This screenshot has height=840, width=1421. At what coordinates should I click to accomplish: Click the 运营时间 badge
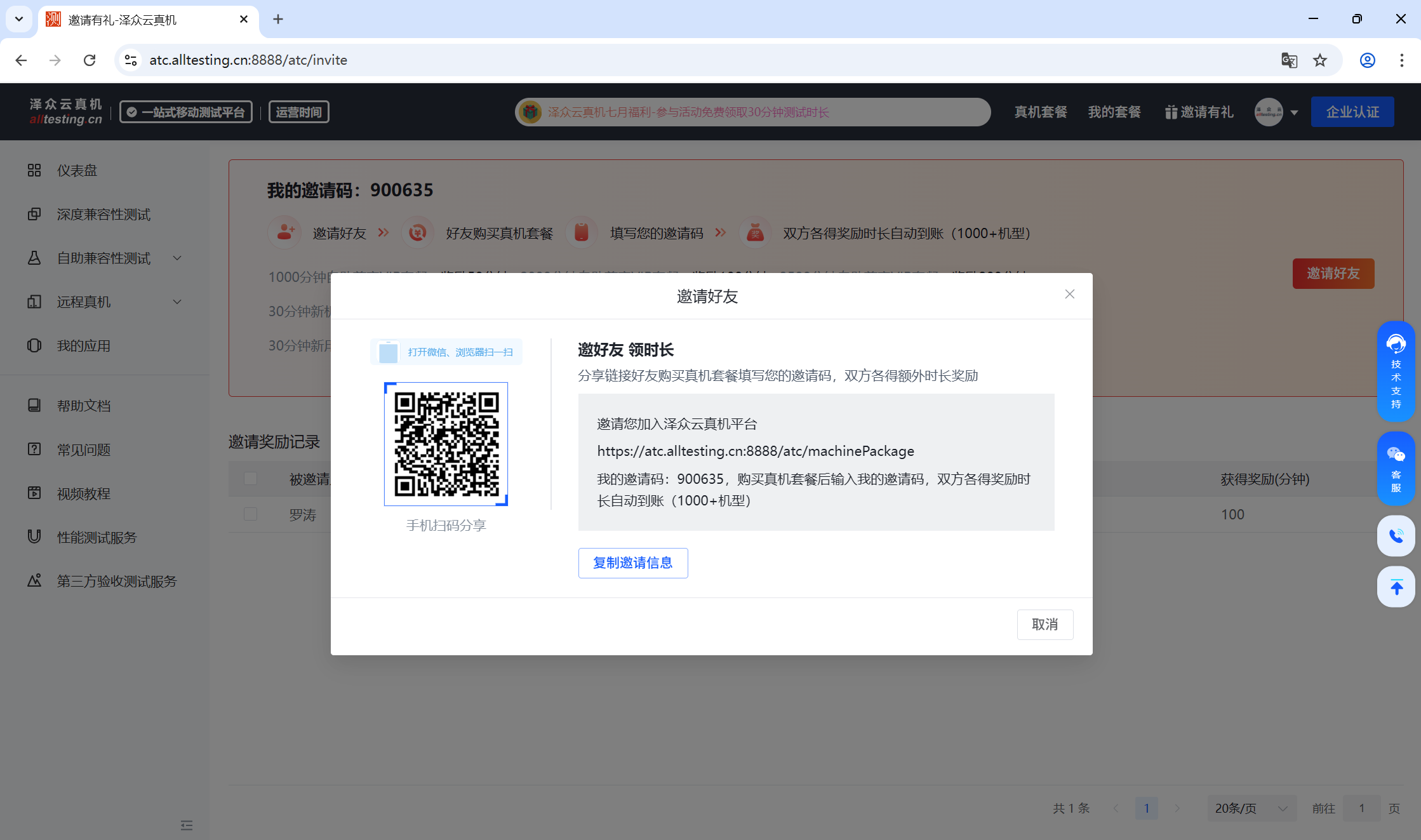pyautogui.click(x=299, y=112)
